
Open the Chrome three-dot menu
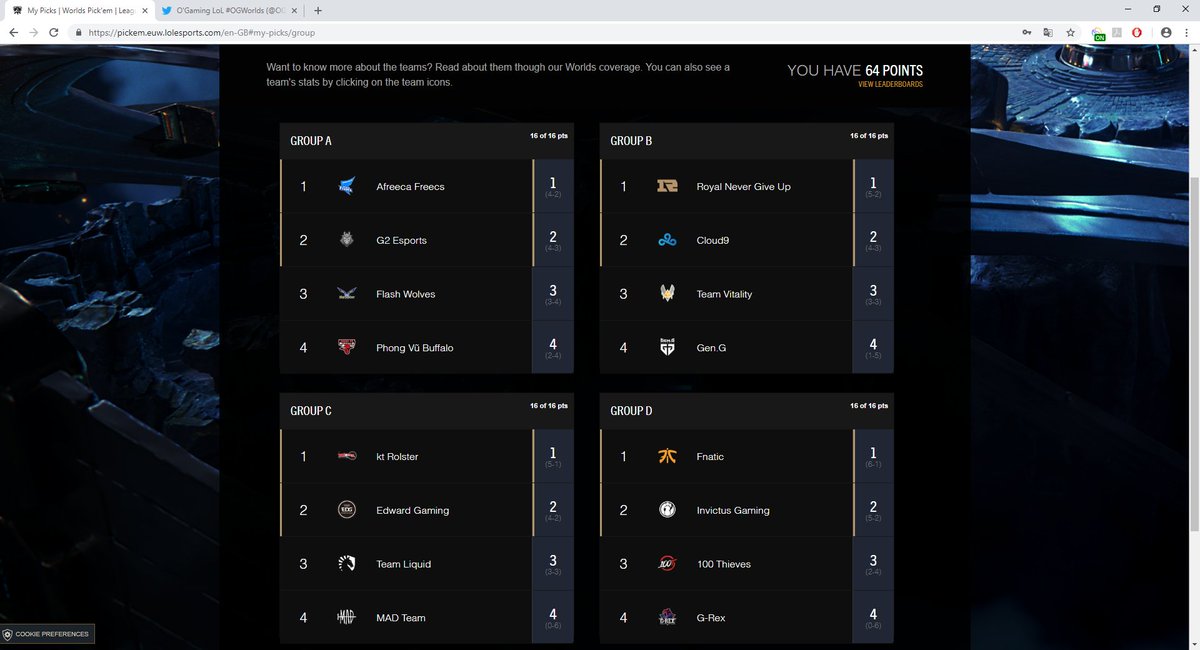tap(1186, 32)
